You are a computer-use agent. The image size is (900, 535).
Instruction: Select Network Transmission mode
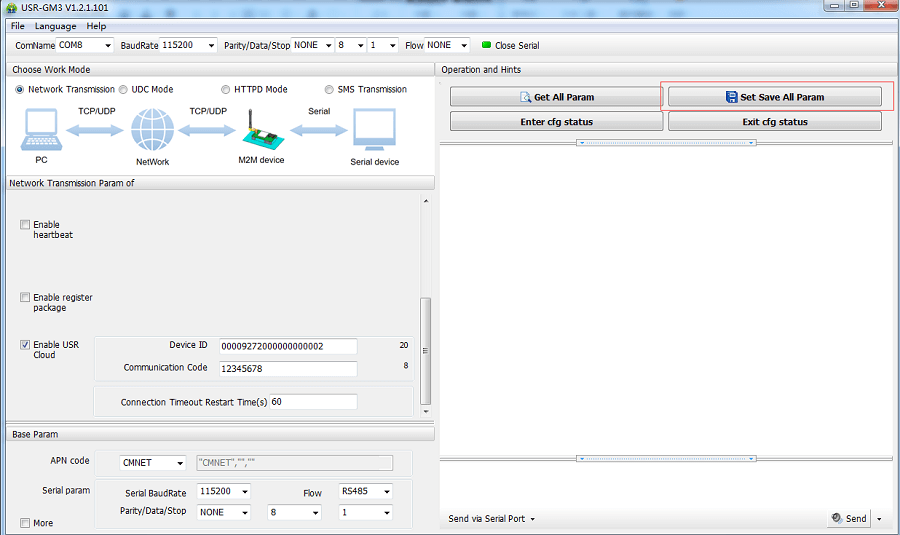tap(20, 90)
